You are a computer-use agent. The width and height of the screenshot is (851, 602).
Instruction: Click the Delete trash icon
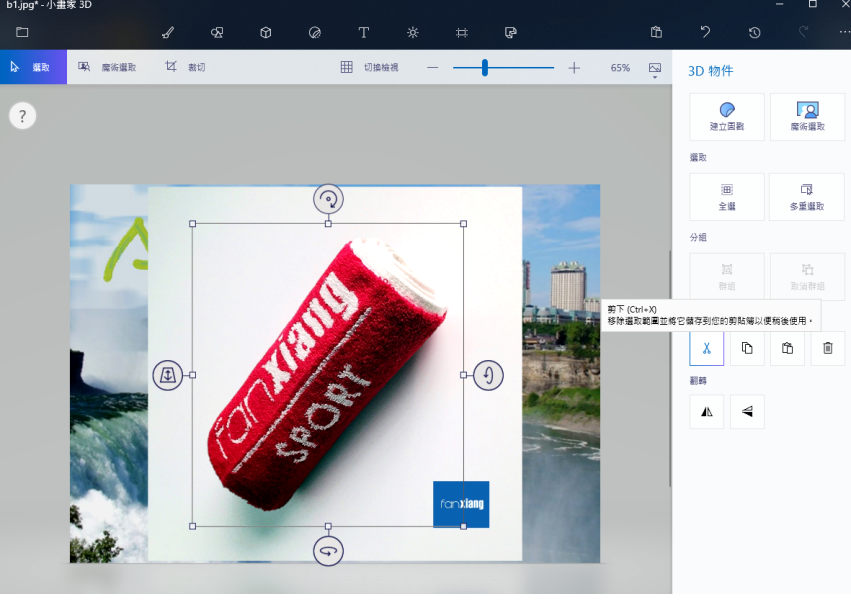pyautogui.click(x=828, y=348)
